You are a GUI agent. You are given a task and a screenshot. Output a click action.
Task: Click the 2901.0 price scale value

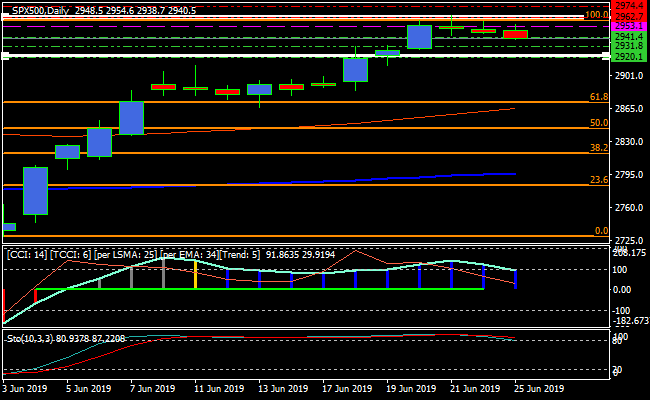point(629,76)
